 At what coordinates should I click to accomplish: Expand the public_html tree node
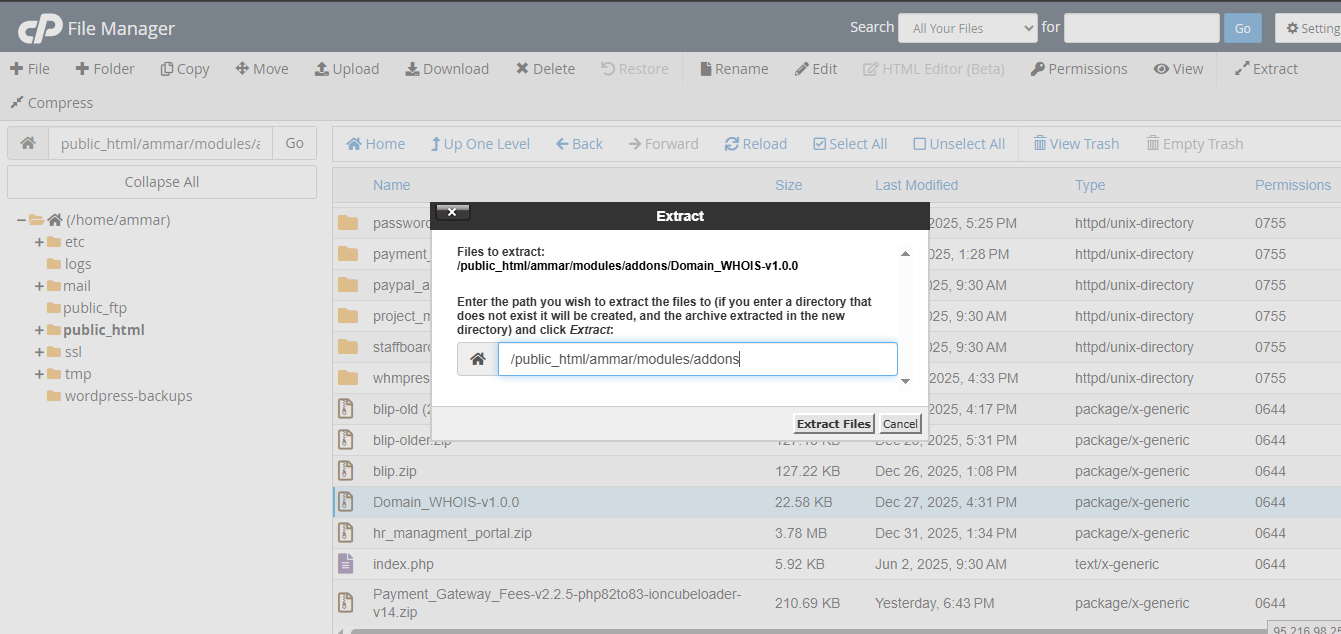(x=40, y=330)
